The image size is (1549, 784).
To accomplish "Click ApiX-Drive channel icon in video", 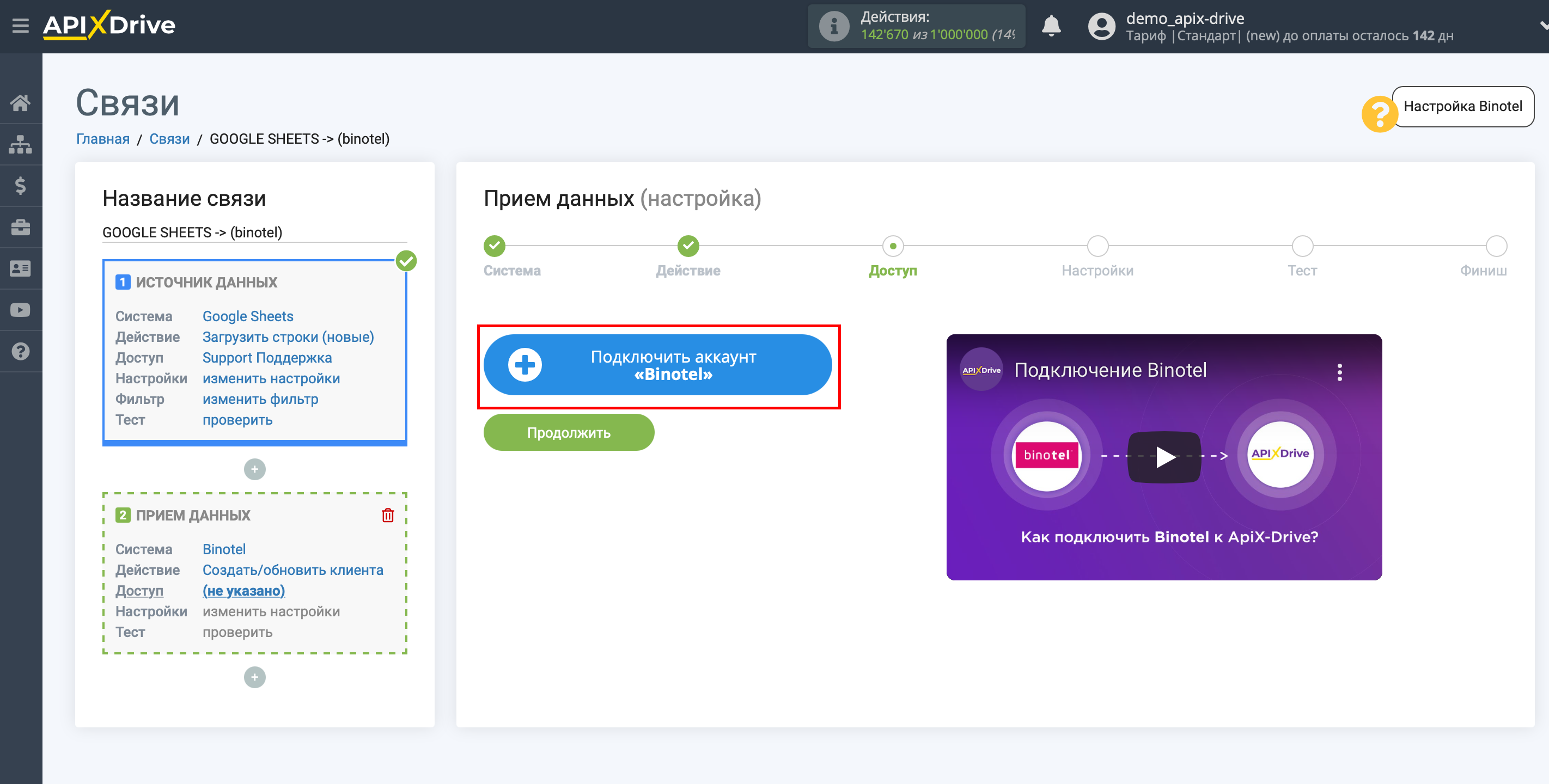I will click(x=981, y=370).
